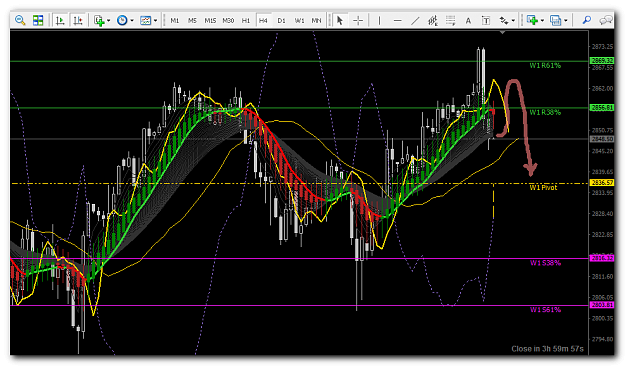625x366 pixels.
Task: Select the text label T tool
Action: coord(486,20)
